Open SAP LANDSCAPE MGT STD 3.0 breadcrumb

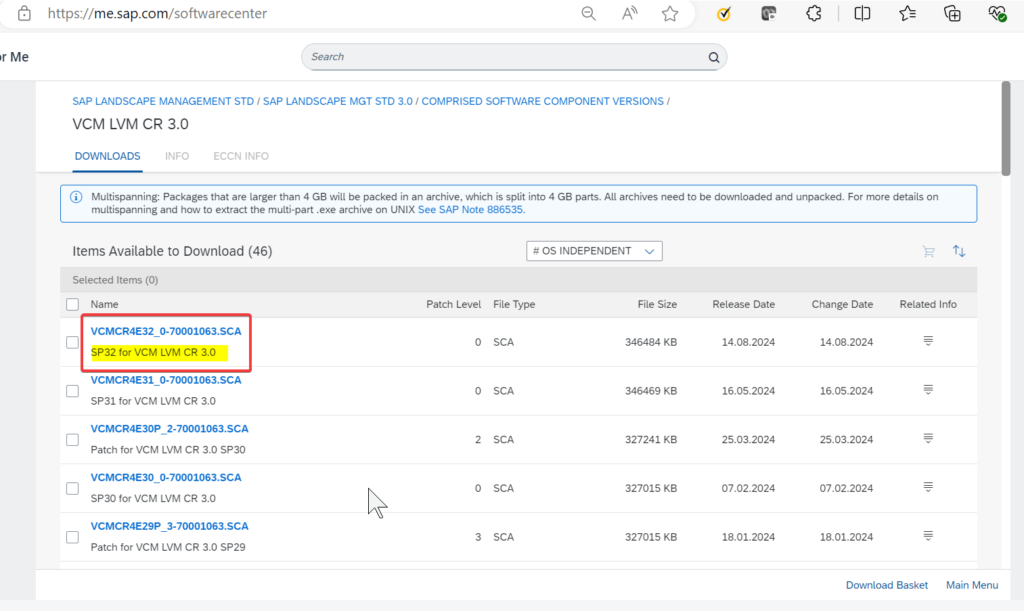click(x=338, y=101)
